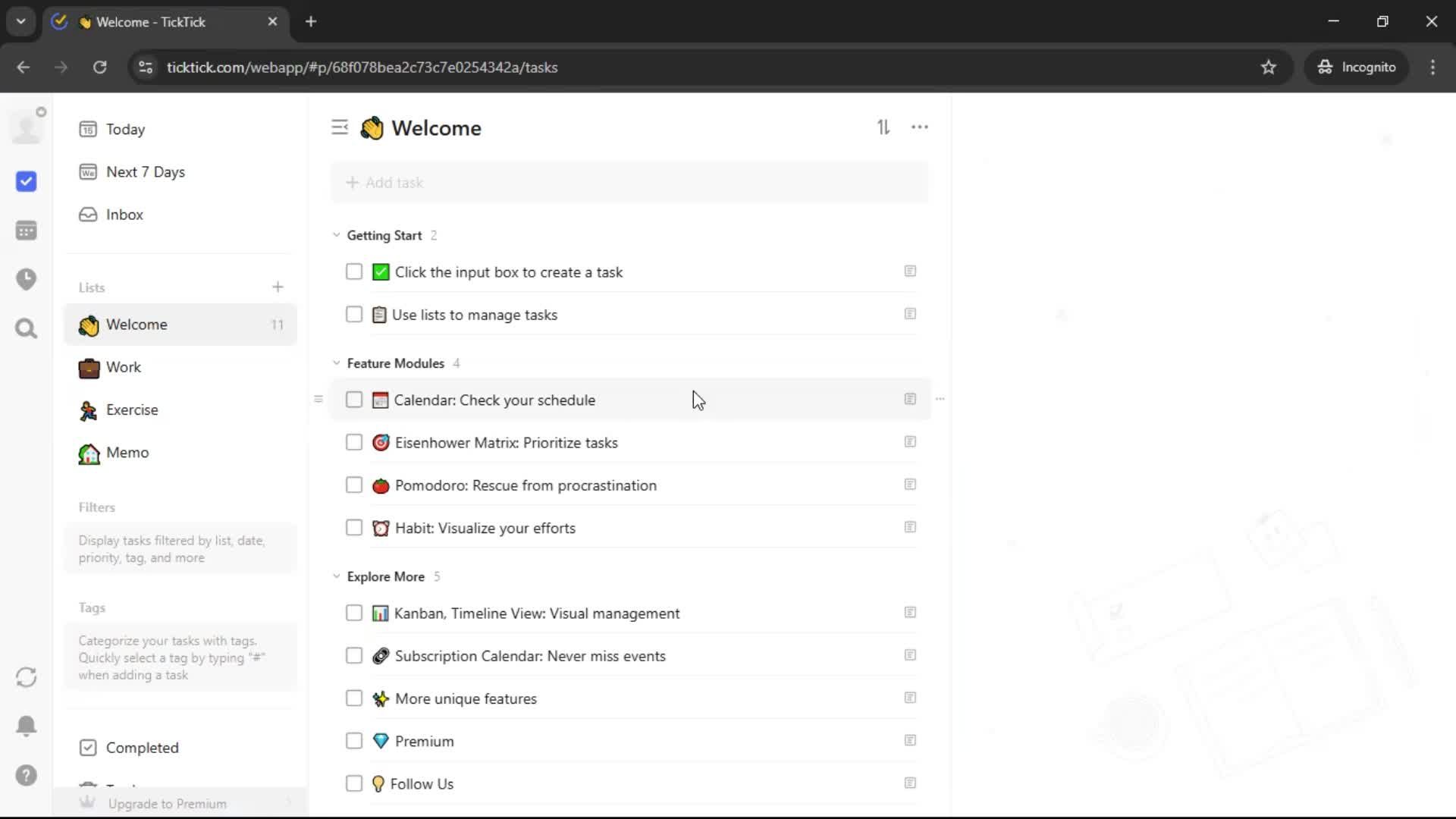Screen dimensions: 1456x819
Task: Click the sync icon in left rail
Action: [x=26, y=677]
